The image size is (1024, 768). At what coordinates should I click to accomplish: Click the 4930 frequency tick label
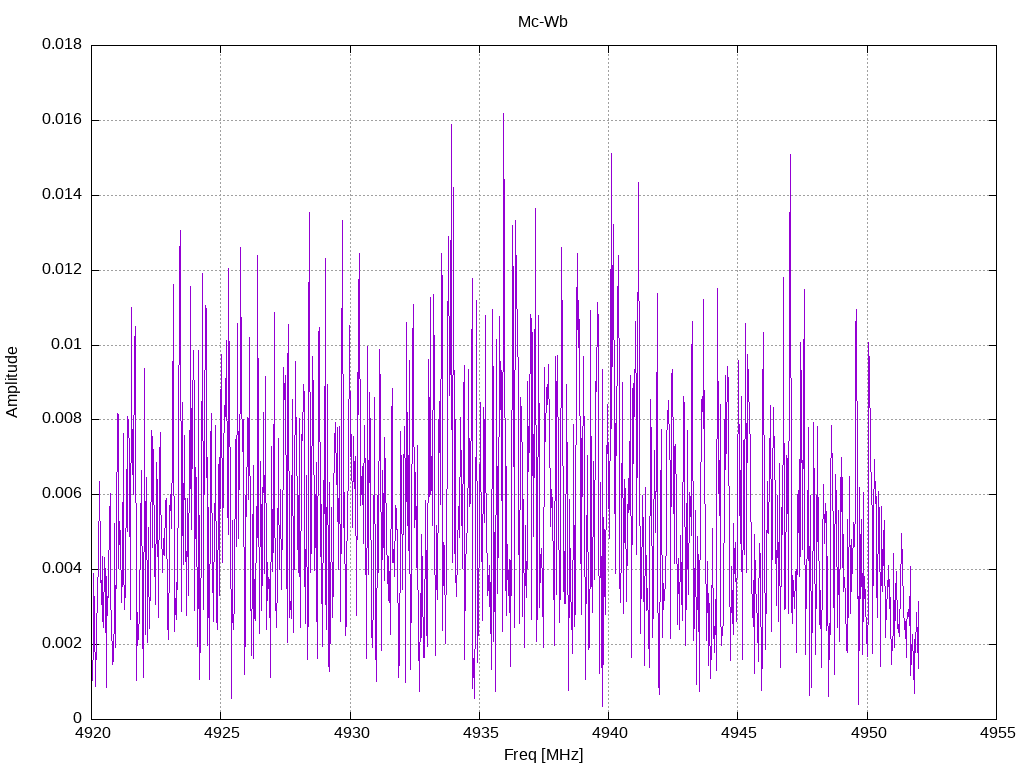tap(351, 733)
